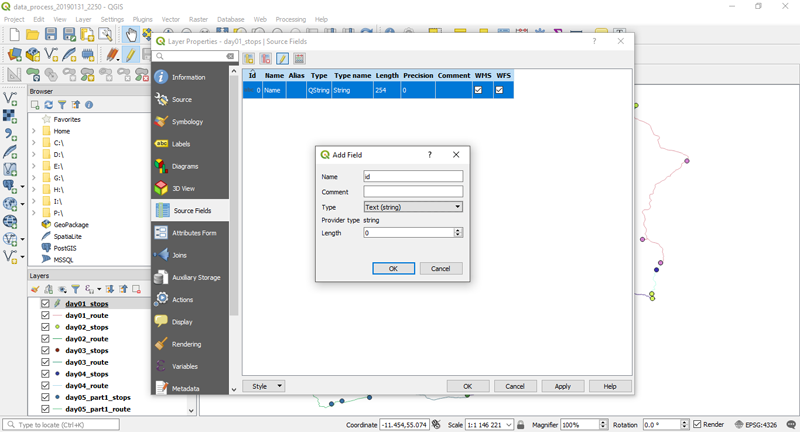Open the Type dropdown in Add Field
This screenshot has width=800, height=432.
(413, 207)
